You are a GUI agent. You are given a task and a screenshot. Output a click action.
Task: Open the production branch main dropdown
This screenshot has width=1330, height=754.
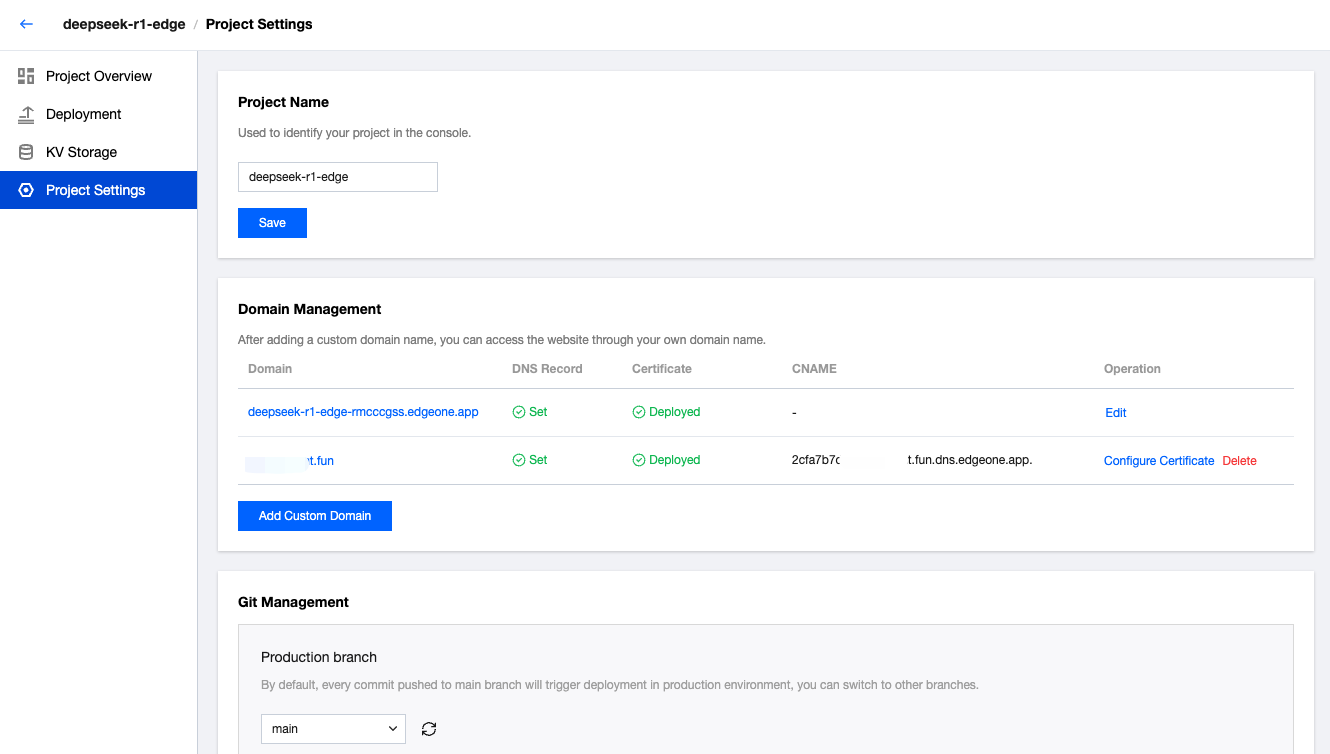tap(333, 729)
